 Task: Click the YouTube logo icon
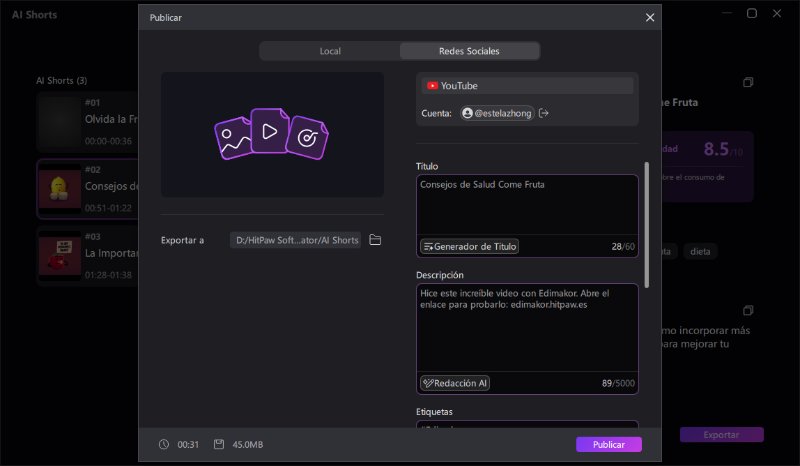click(432, 86)
